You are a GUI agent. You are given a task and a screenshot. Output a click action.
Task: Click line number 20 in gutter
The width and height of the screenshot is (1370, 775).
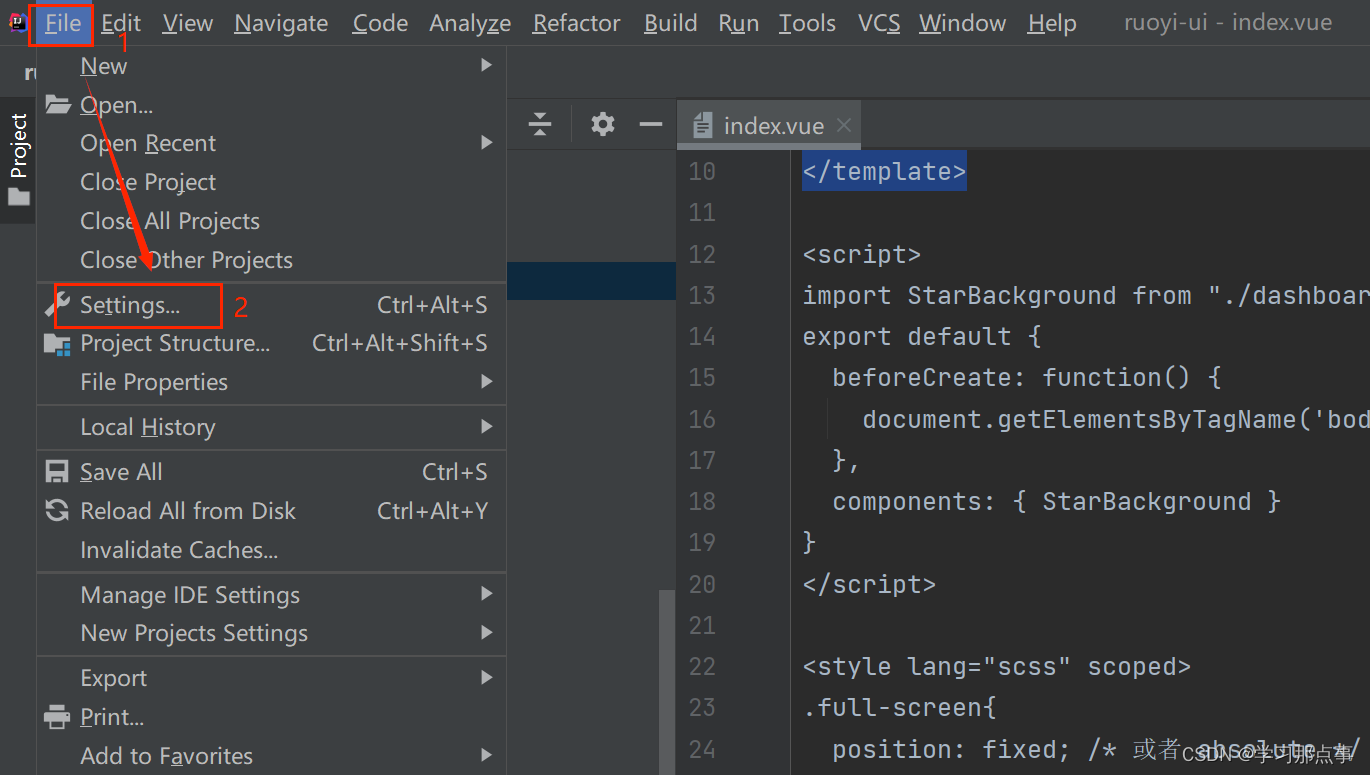[702, 584]
